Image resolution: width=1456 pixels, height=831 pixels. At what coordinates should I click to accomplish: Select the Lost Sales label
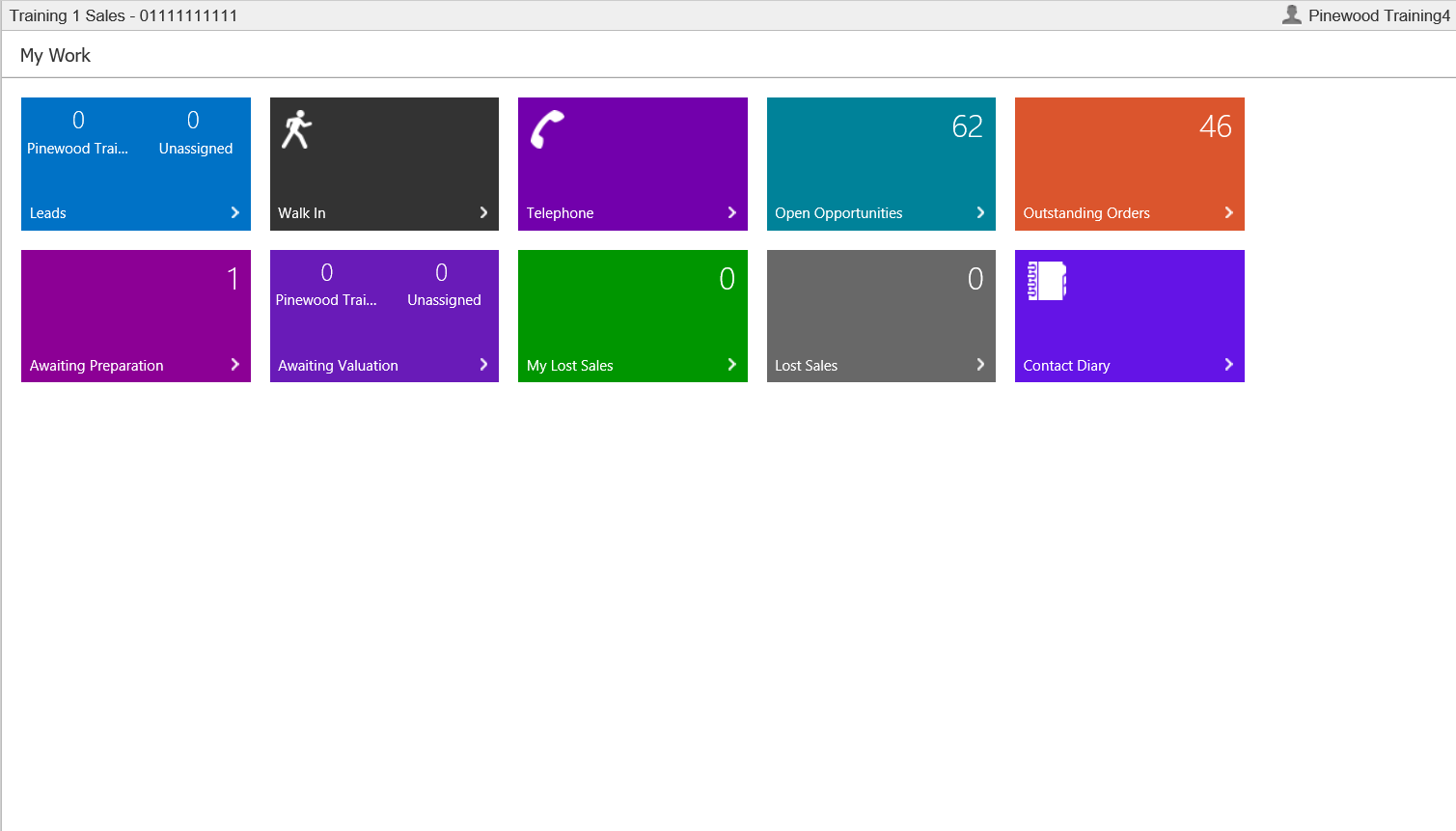(x=806, y=366)
